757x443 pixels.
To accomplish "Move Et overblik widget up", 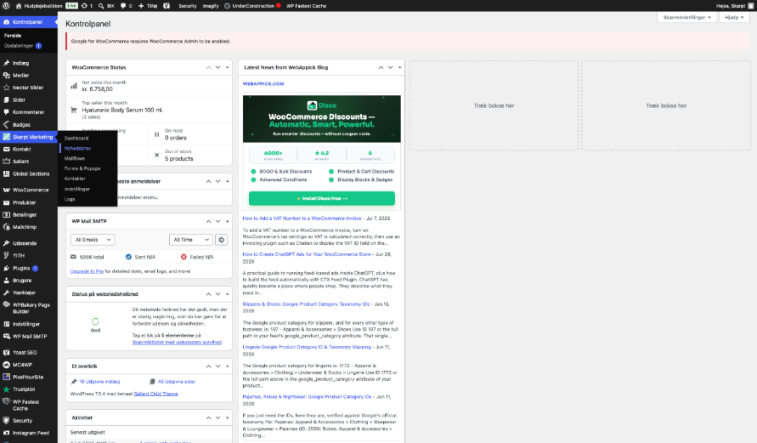I will click(208, 366).
